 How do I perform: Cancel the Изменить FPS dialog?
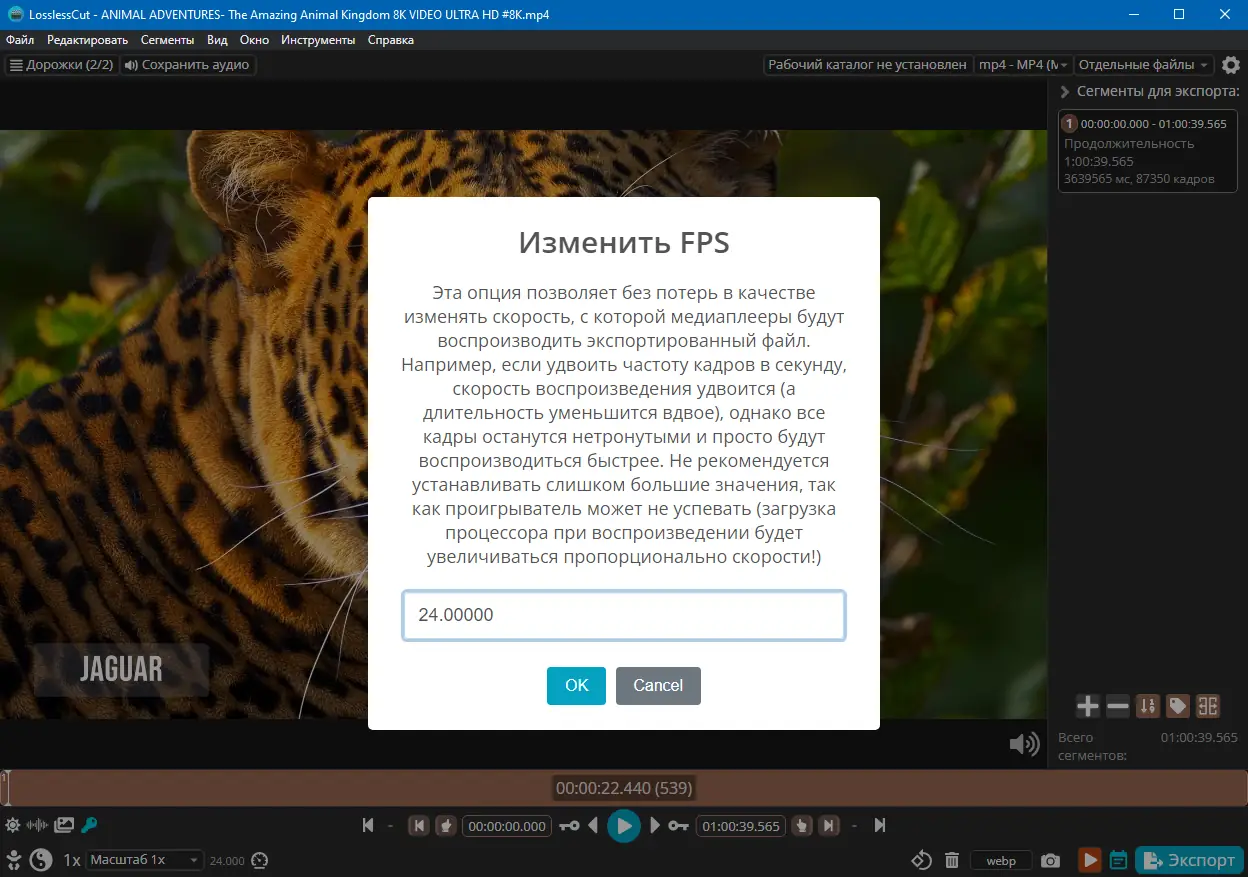(658, 686)
